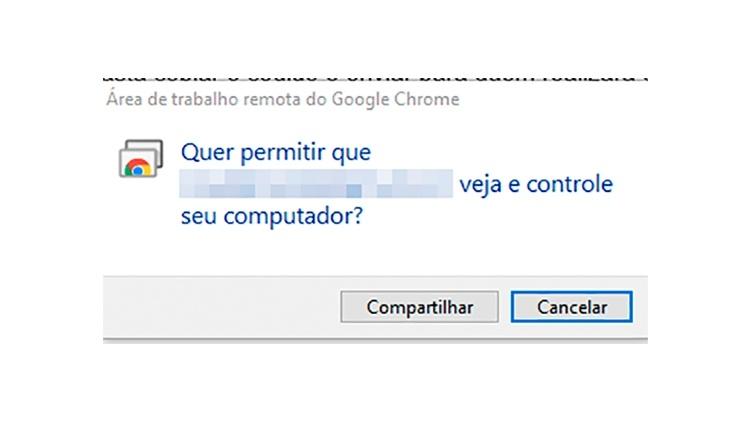
Task: Click the 'veja e controle' text
Action: coord(536,184)
